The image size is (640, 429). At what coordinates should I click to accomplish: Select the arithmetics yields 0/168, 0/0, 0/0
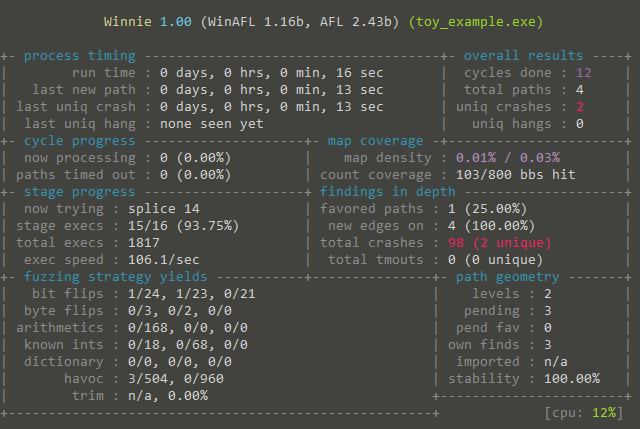[x=188, y=328]
